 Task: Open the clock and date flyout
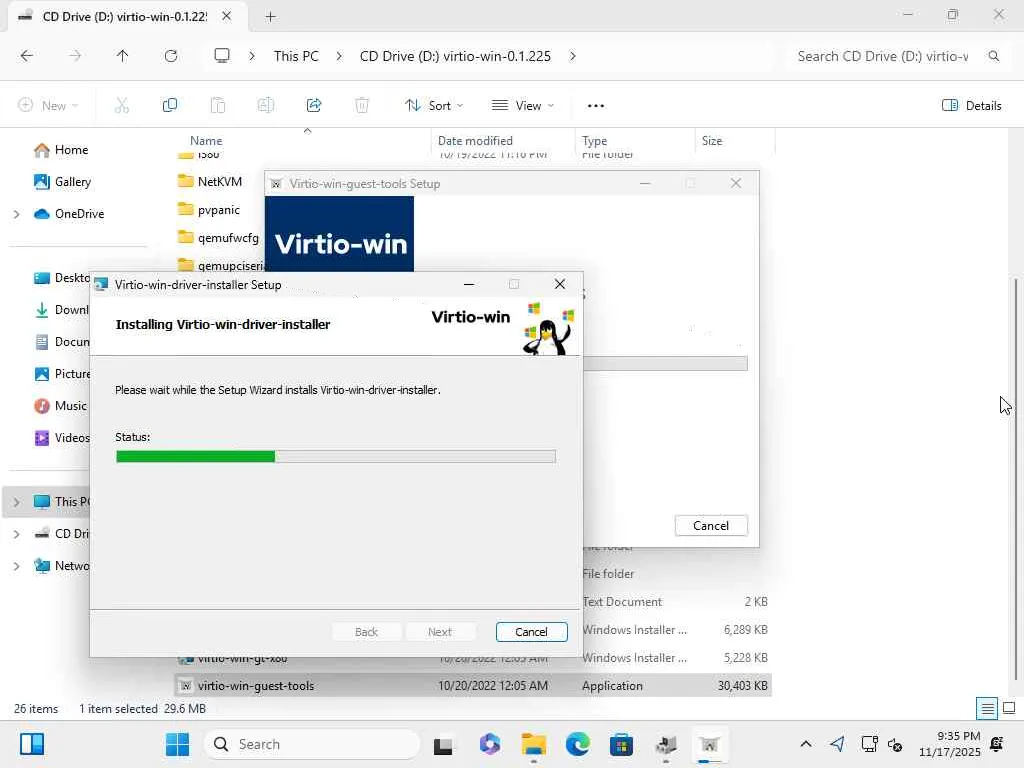click(x=949, y=744)
